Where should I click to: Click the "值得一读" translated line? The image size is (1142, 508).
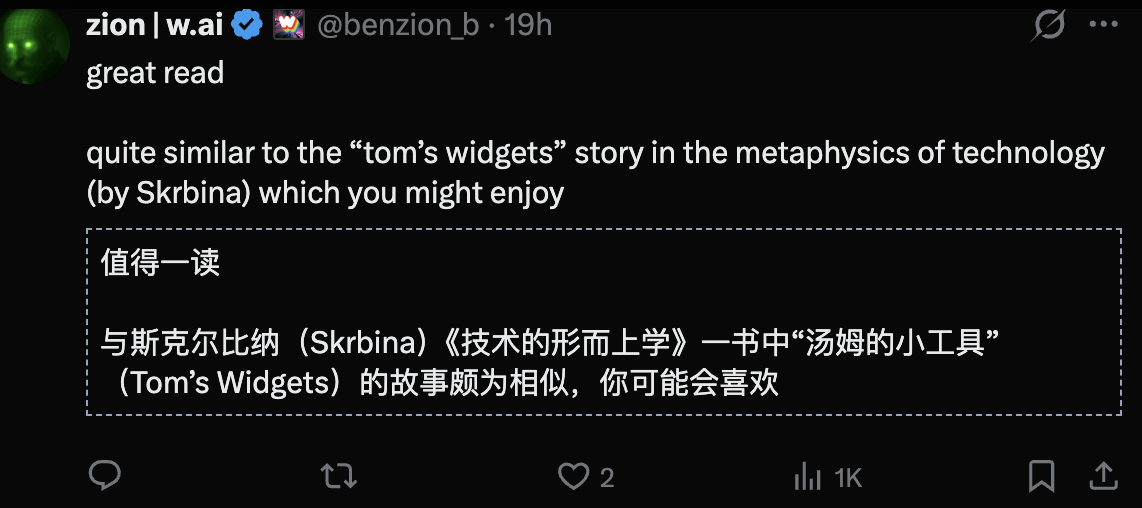coord(160,263)
